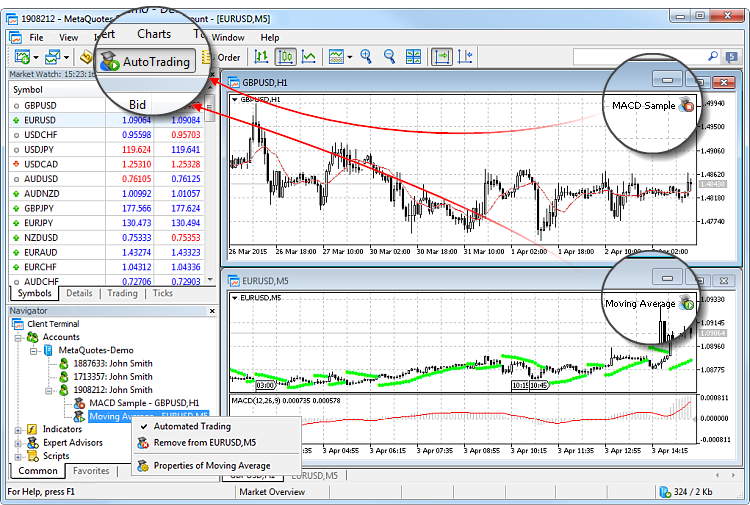Select the USDJPY row in Market Watch
The image size is (750, 505).
click(40, 149)
